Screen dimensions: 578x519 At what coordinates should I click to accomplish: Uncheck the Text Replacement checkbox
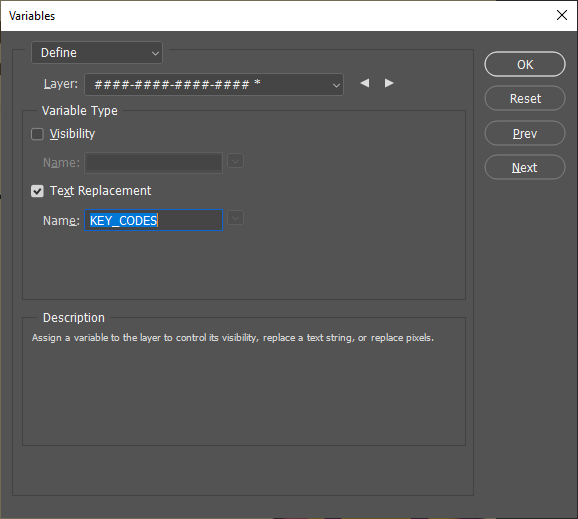coord(37,191)
